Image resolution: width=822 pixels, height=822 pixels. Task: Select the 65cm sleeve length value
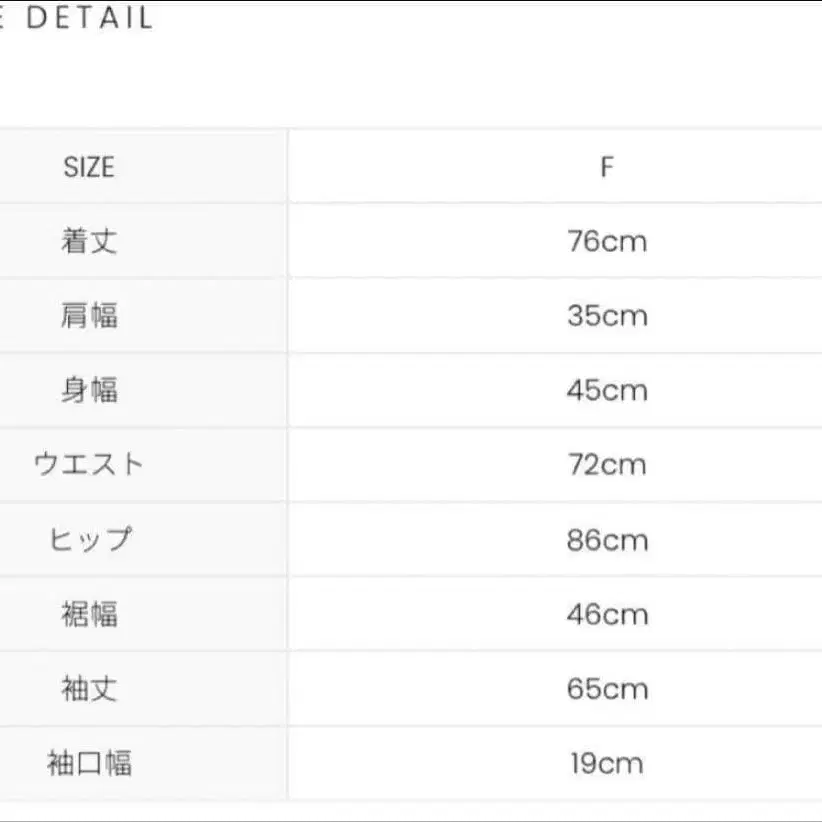coord(606,689)
